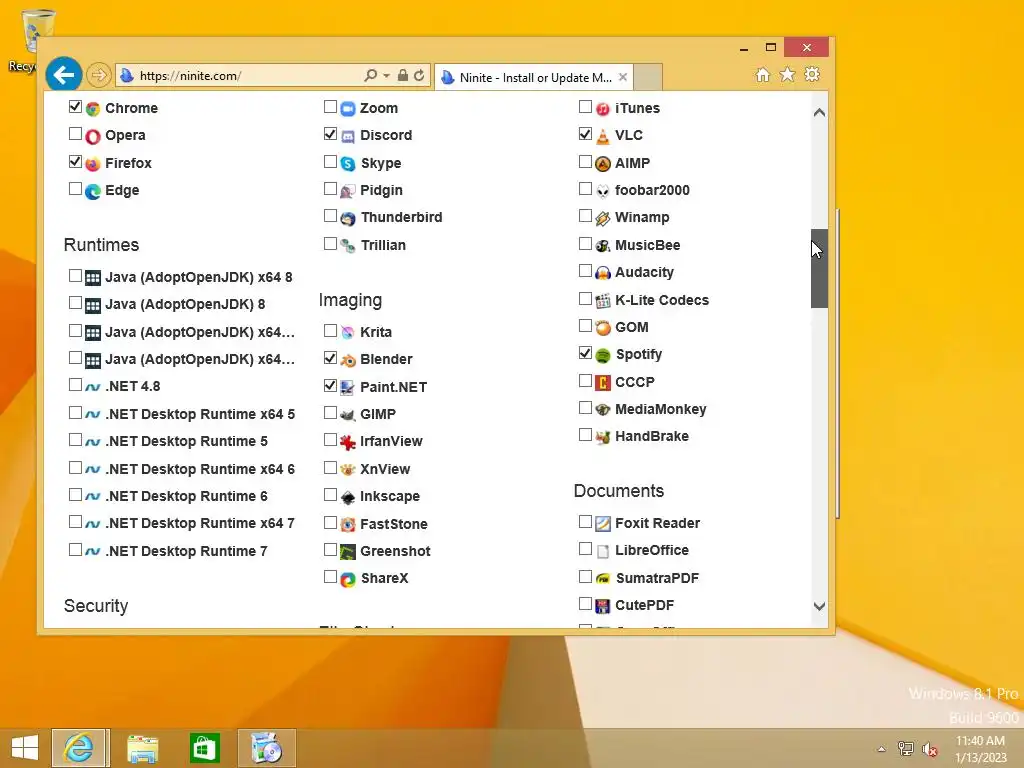The image size is (1024, 768).
Task: Click the iTunes icon
Action: 603,108
